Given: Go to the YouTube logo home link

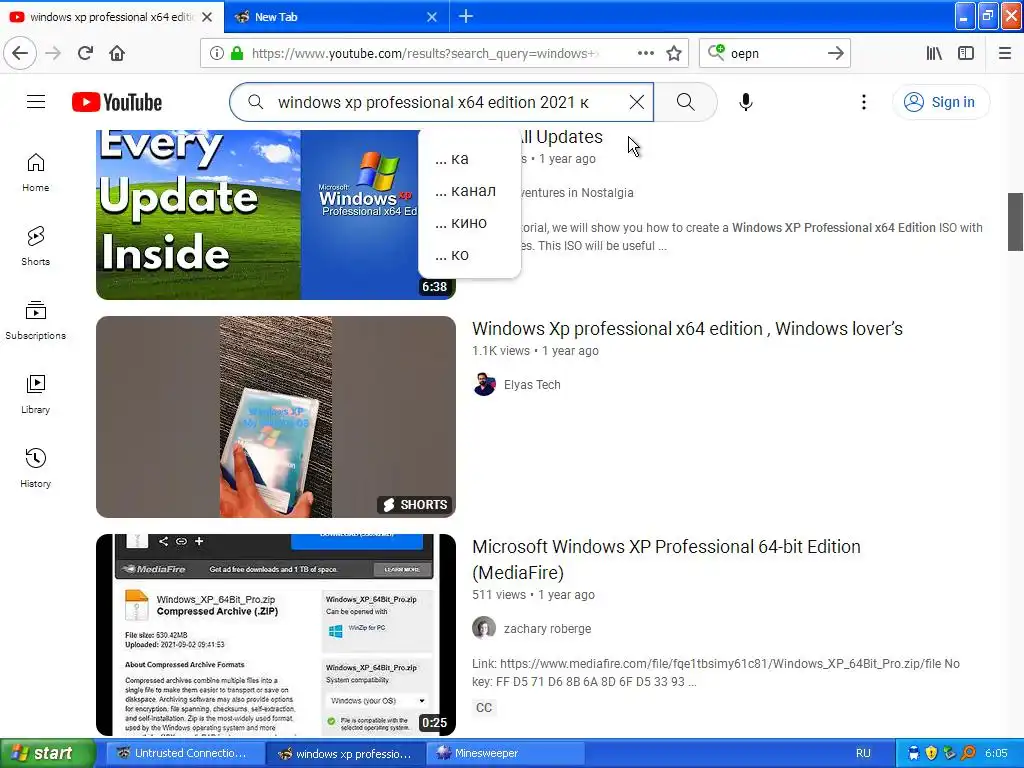Looking at the screenshot, I should [x=117, y=102].
